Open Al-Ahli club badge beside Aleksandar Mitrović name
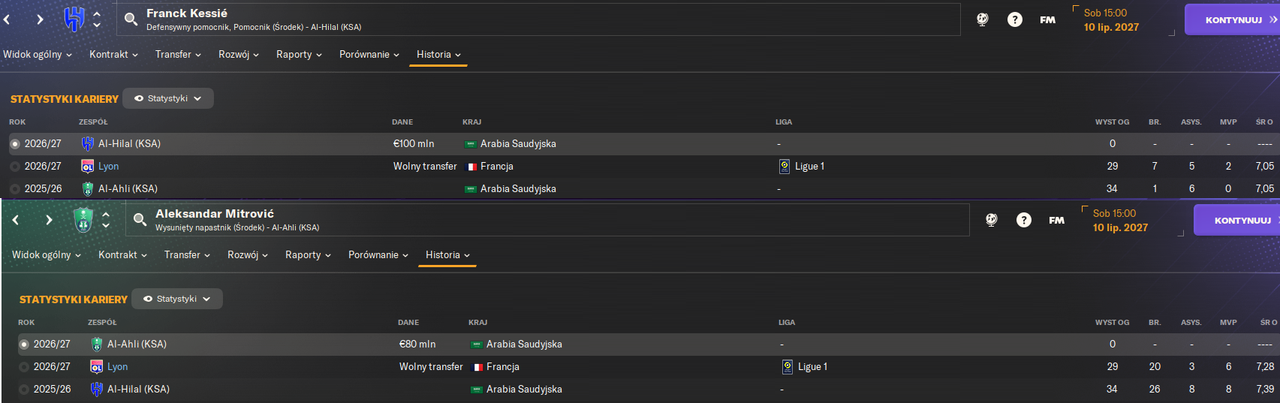Image resolution: width=1280 pixels, height=403 pixels. tap(83, 220)
